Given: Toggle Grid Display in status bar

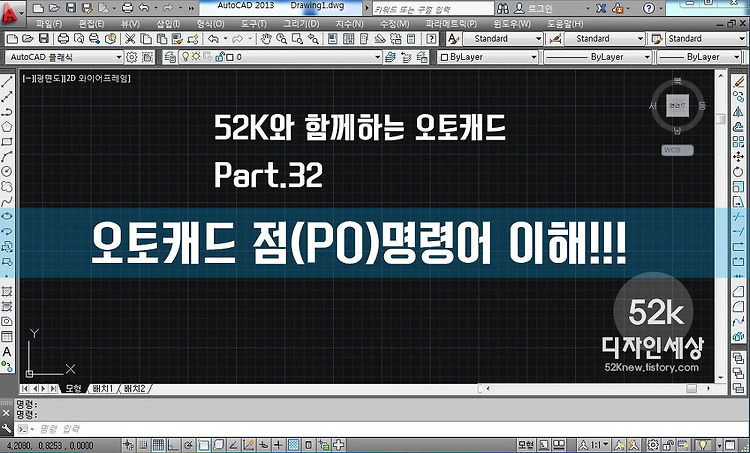Looking at the screenshot, I should [158, 445].
